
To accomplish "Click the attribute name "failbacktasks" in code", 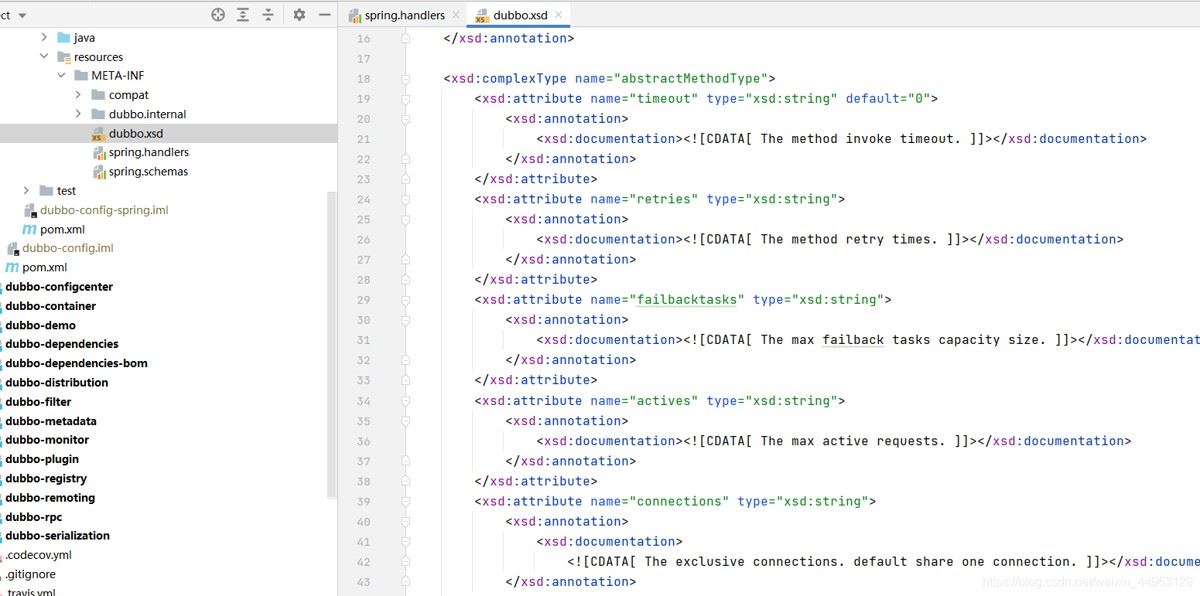I will (687, 299).
